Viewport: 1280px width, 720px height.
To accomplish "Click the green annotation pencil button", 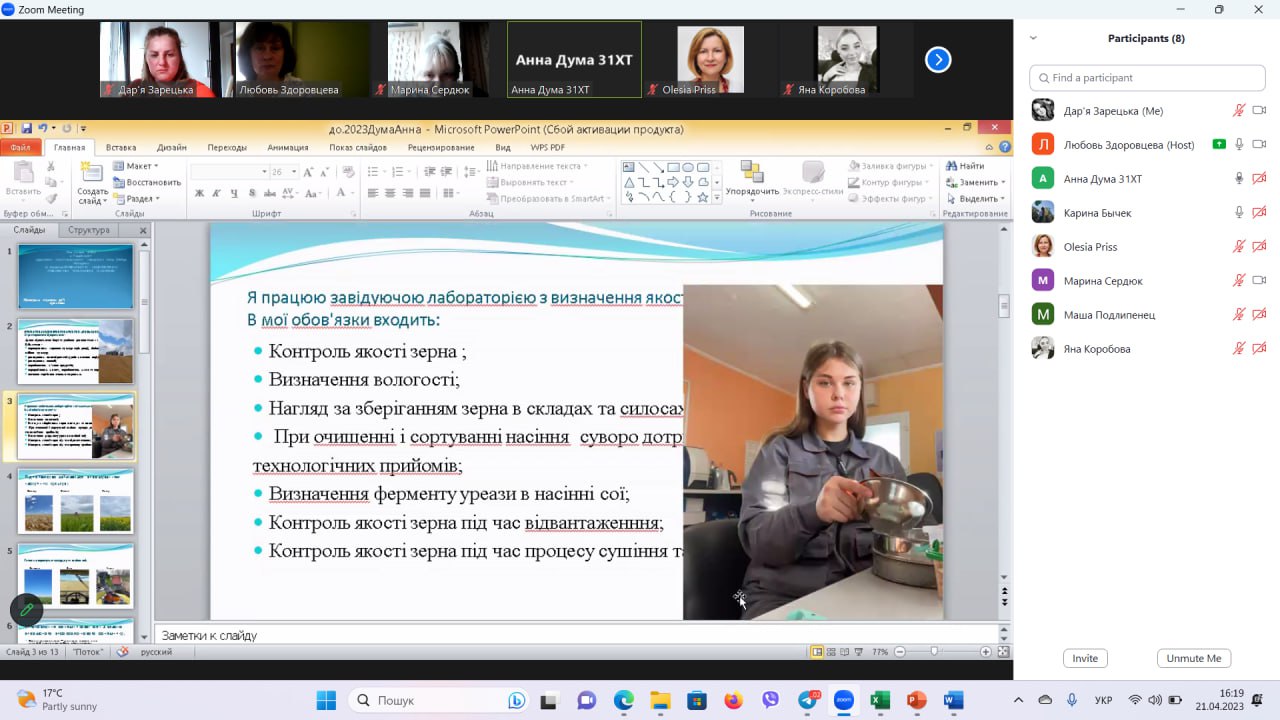I will click(26, 609).
